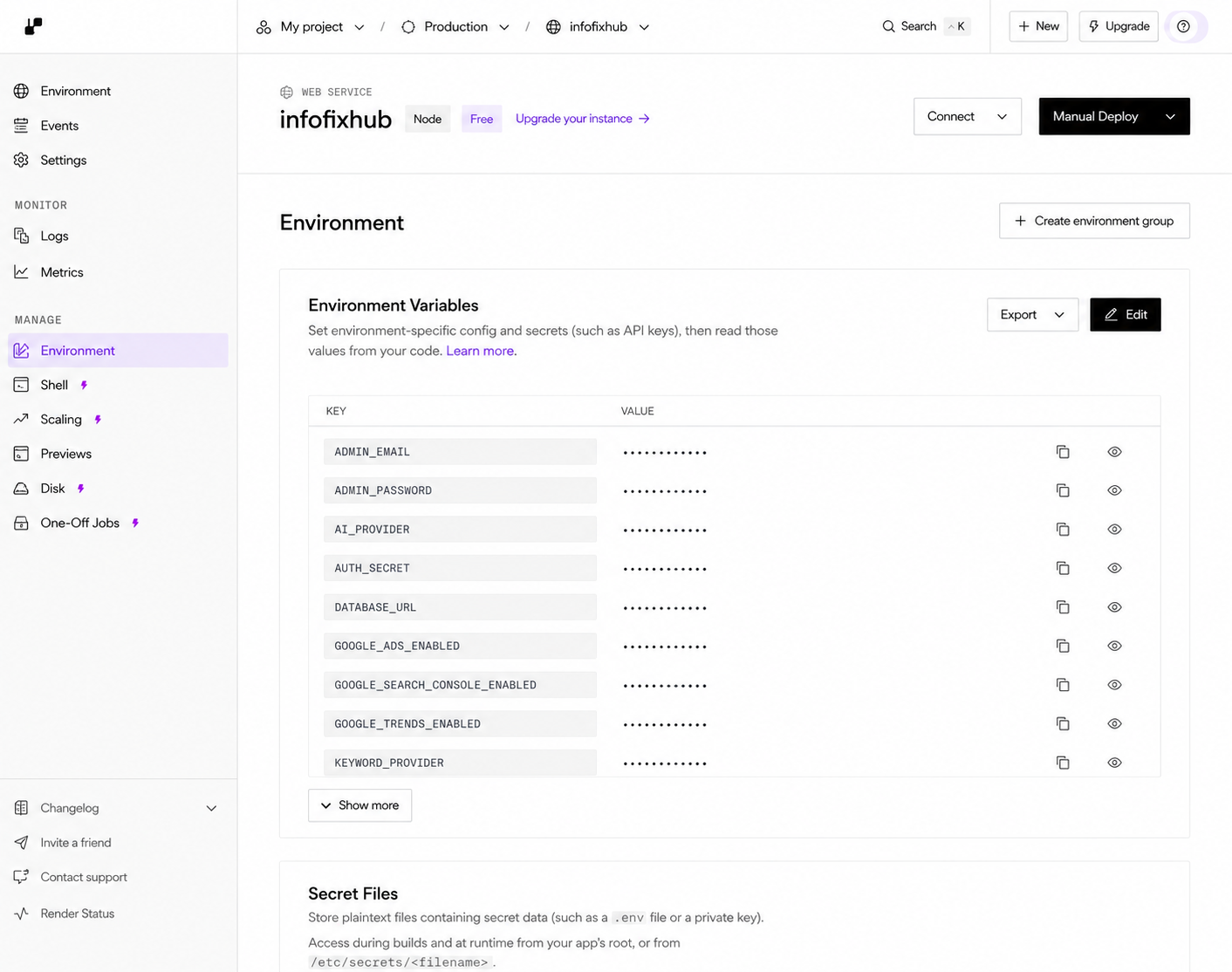Reveal the KEYWORD_PROVIDER value
The width and height of the screenshot is (1232, 972).
click(x=1114, y=763)
